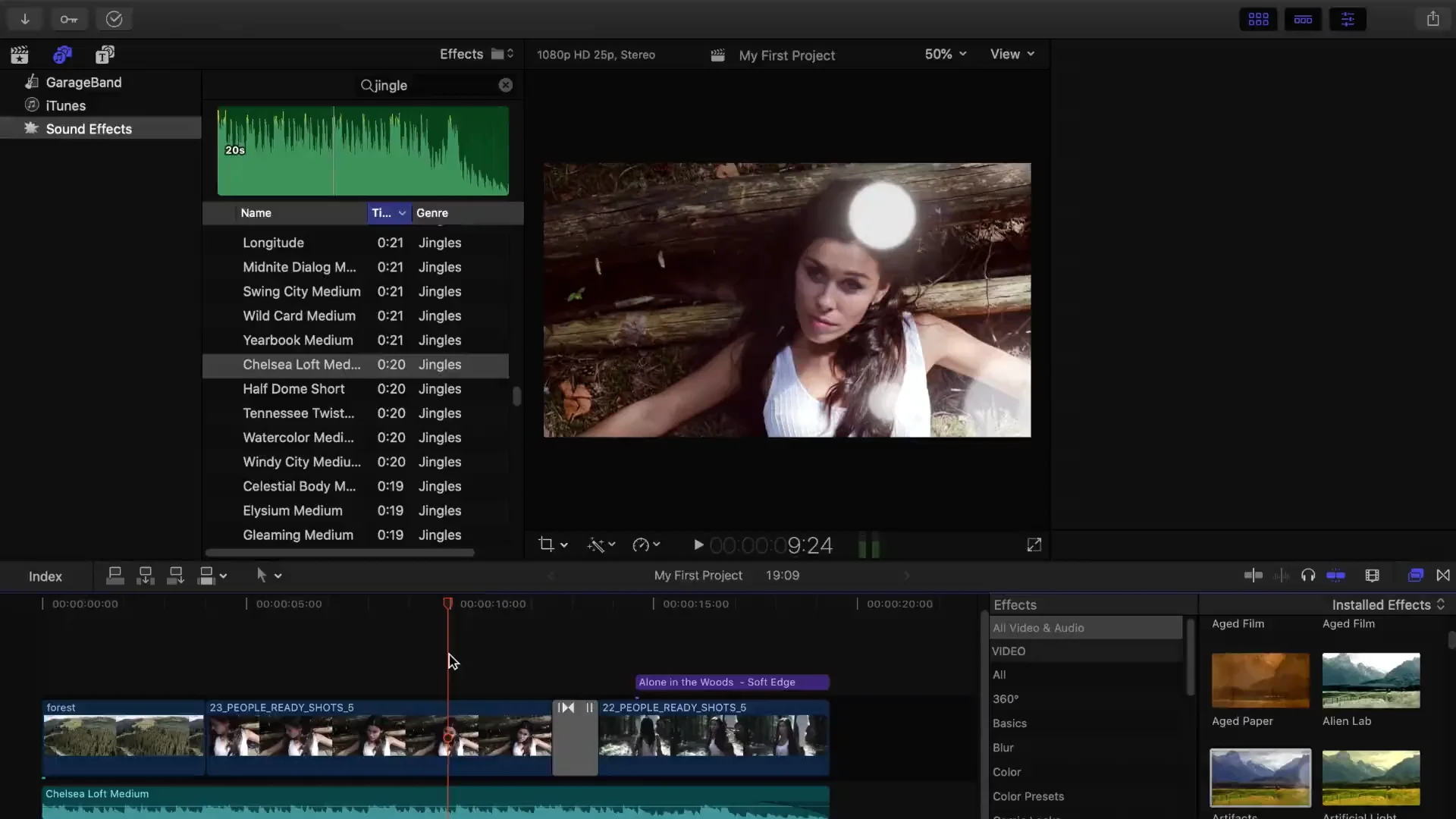Open the View options dropdown
The height and width of the screenshot is (819, 1456).
[x=1012, y=54]
